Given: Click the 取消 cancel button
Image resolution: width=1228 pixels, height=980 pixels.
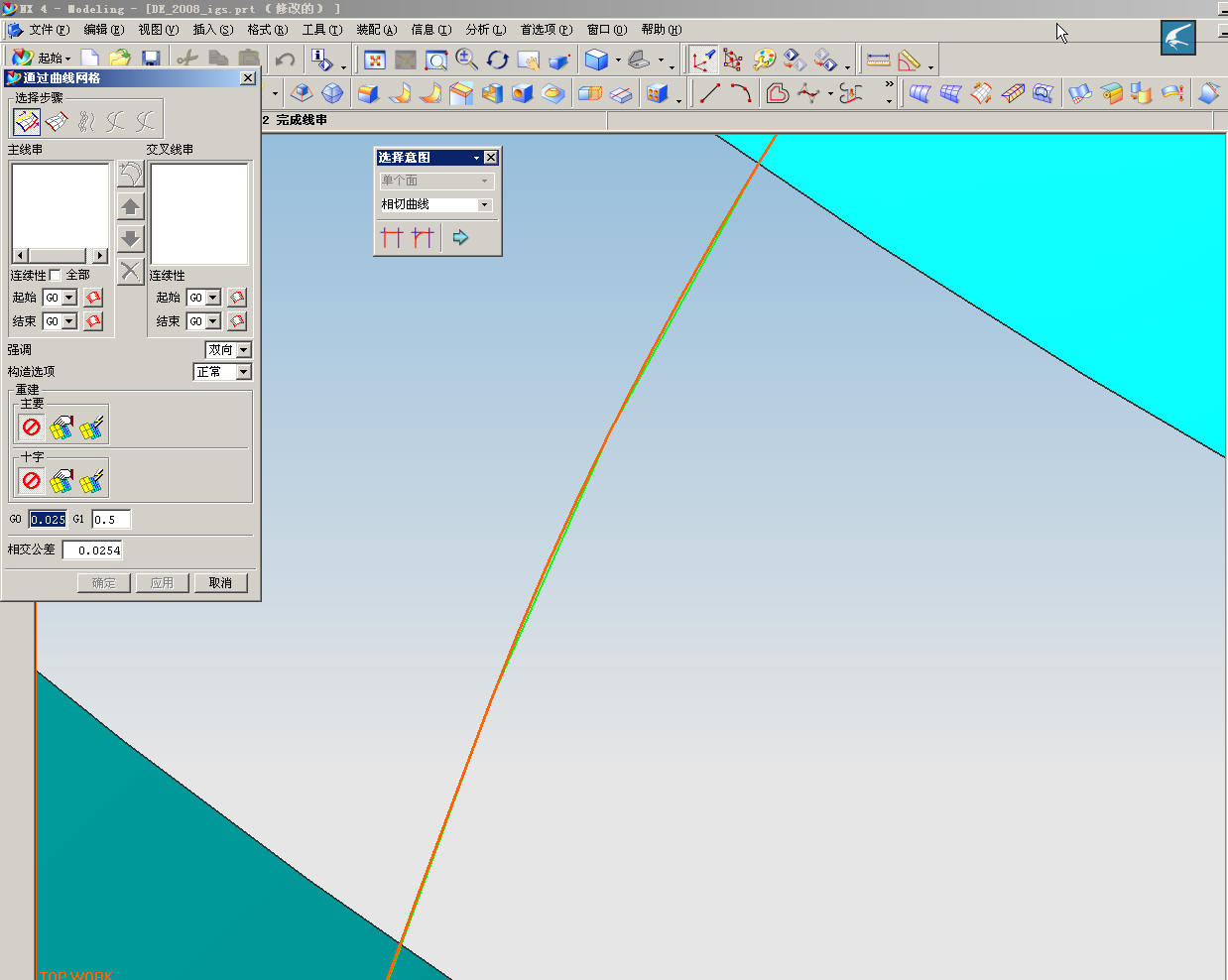Looking at the screenshot, I should tap(220, 583).
